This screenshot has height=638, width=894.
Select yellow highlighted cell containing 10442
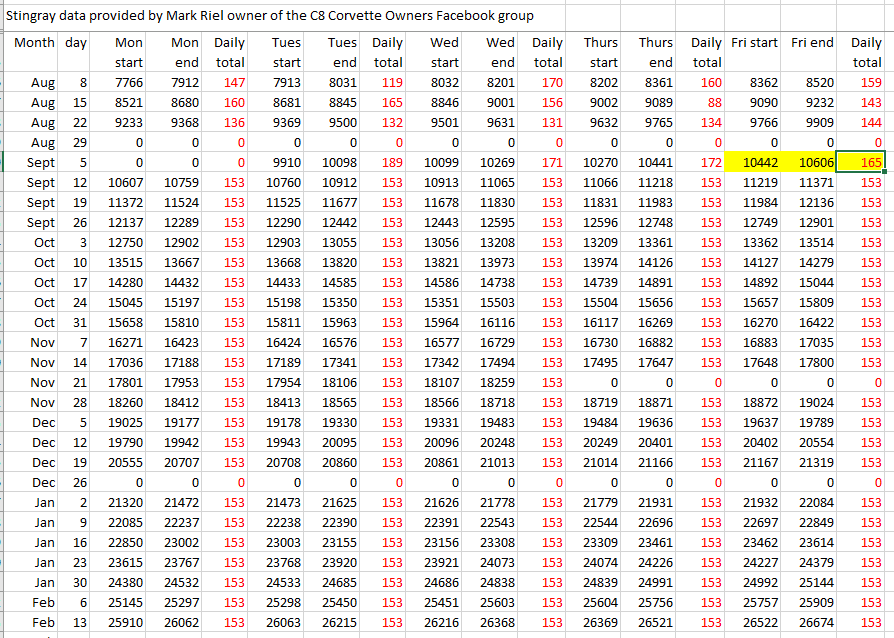756,162
